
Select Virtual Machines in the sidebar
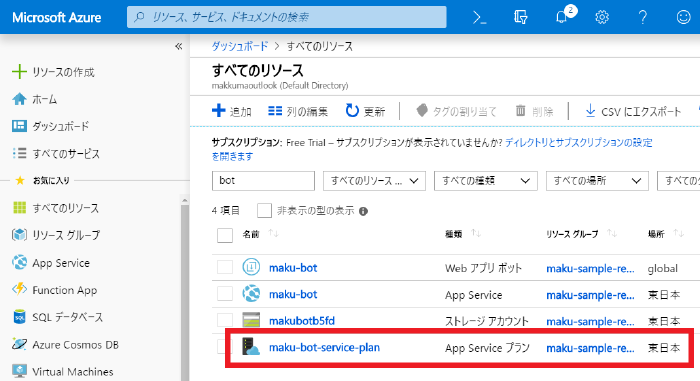[72, 372]
